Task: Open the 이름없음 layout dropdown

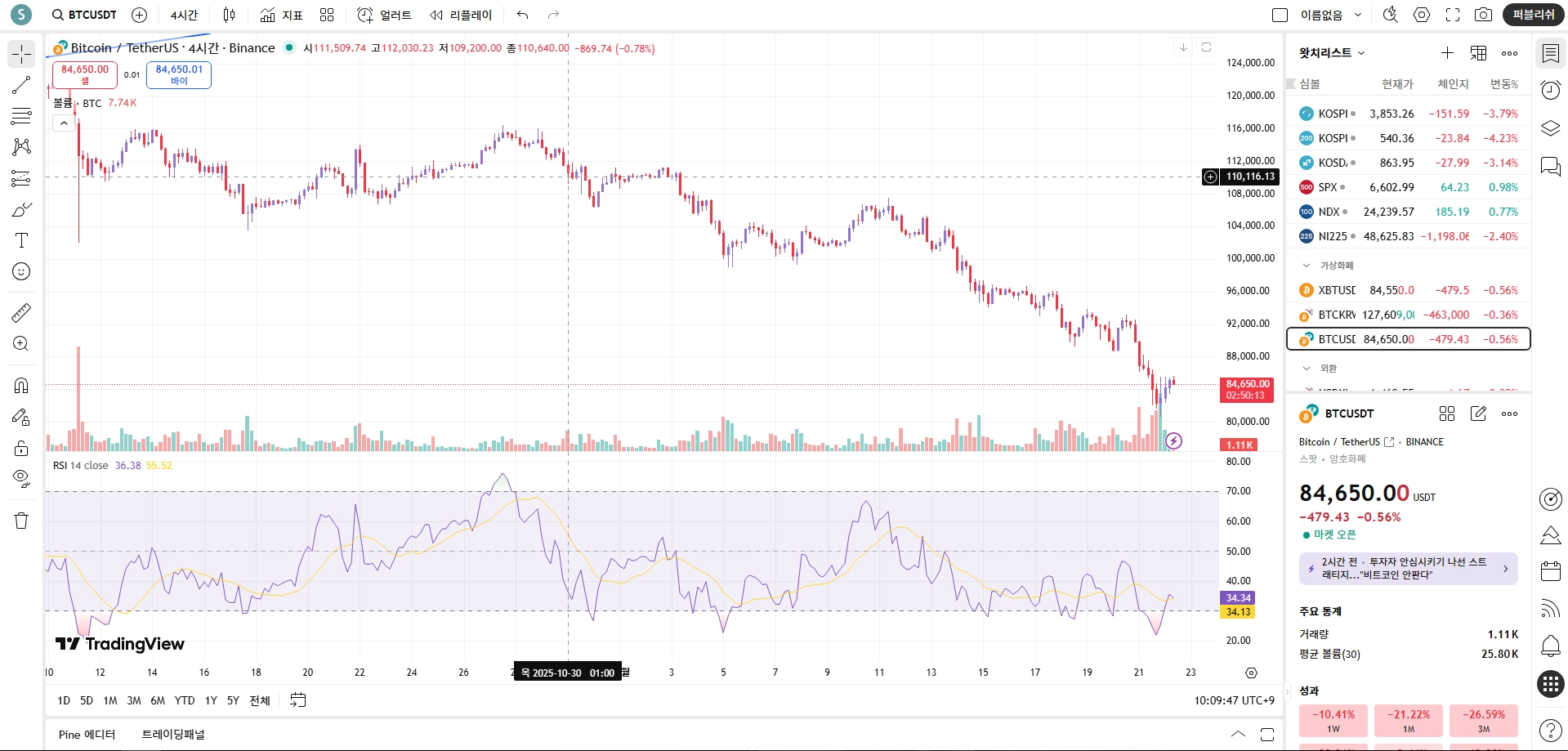Action: pyautogui.click(x=1330, y=15)
